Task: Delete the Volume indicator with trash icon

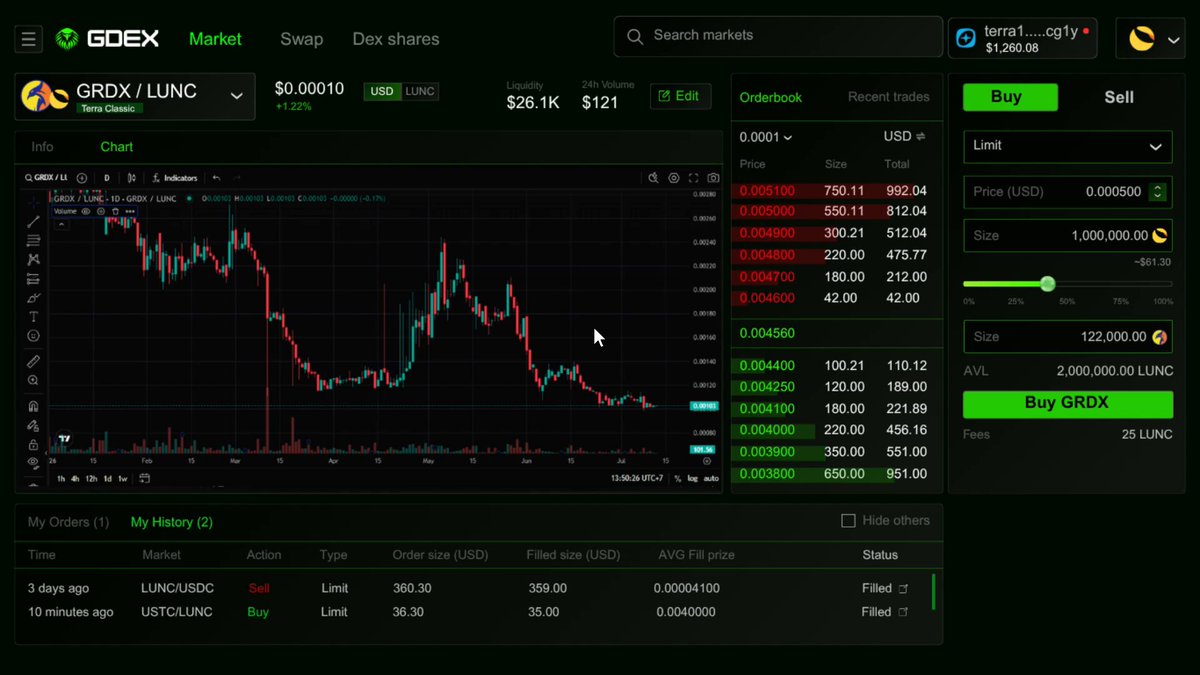Action: coord(115,211)
